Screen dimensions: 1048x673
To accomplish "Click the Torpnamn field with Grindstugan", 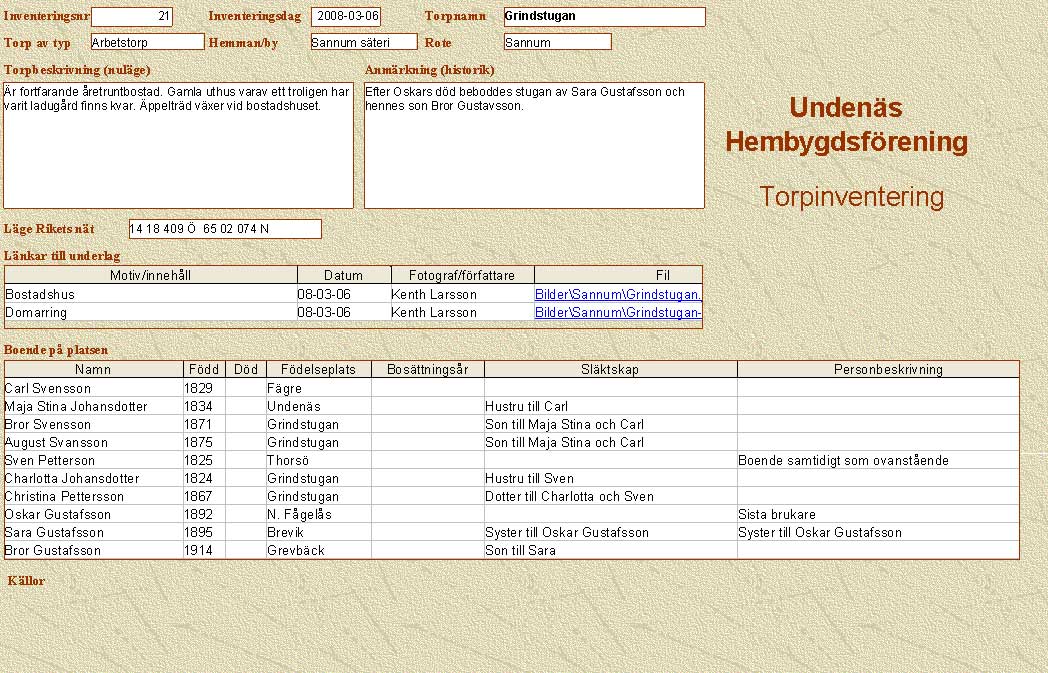I will (603, 17).
